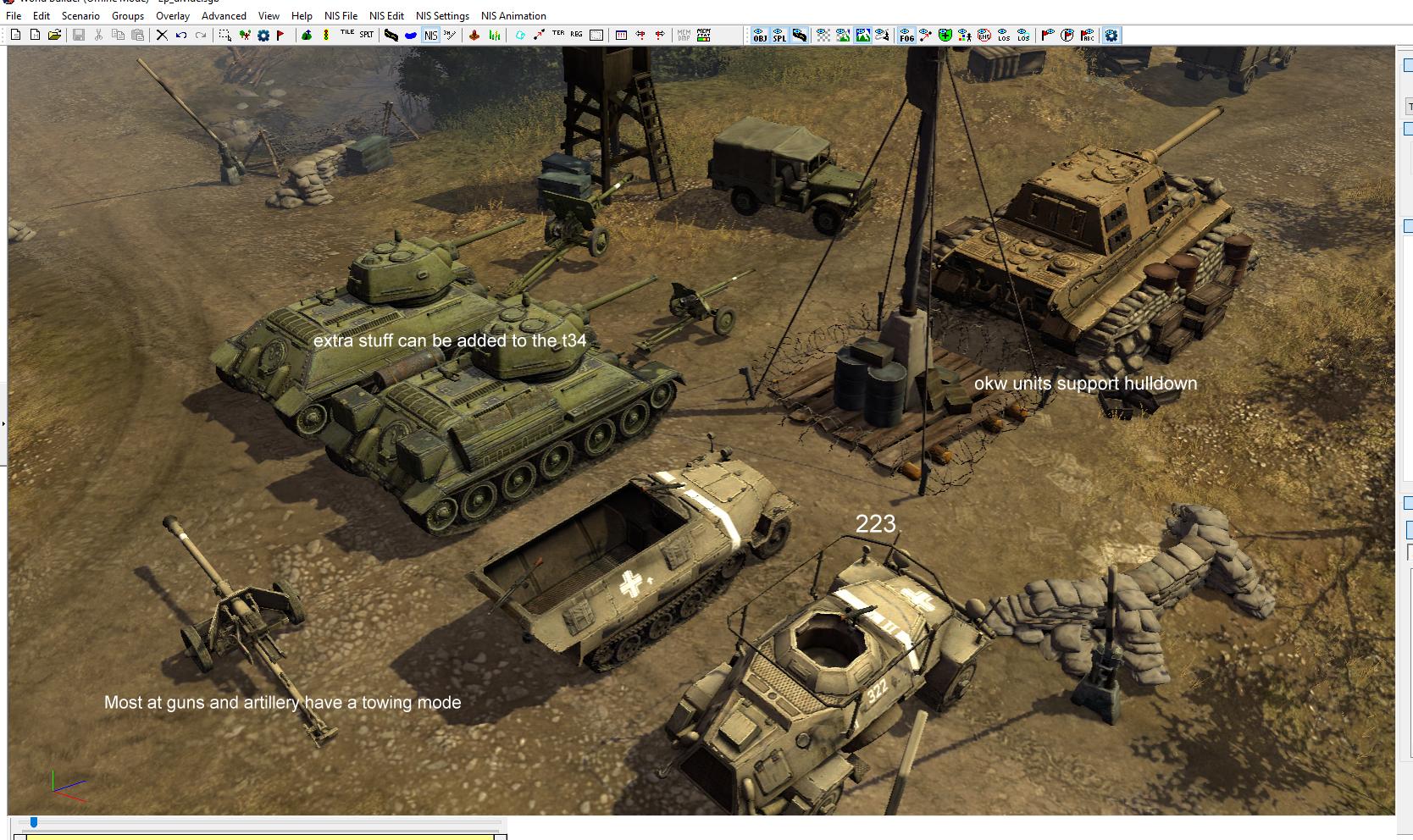Select the black road spline tool
Viewport: 1413px width, 840px height.
point(391,35)
